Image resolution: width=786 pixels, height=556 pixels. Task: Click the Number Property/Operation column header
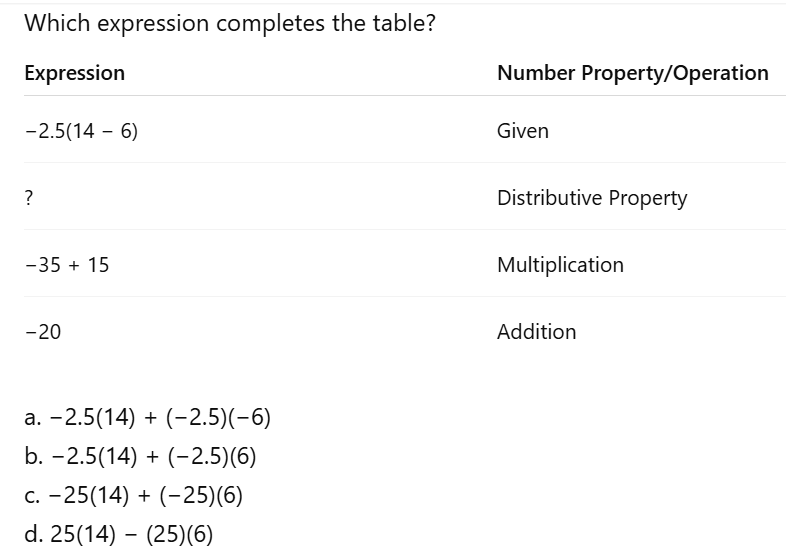633,73
